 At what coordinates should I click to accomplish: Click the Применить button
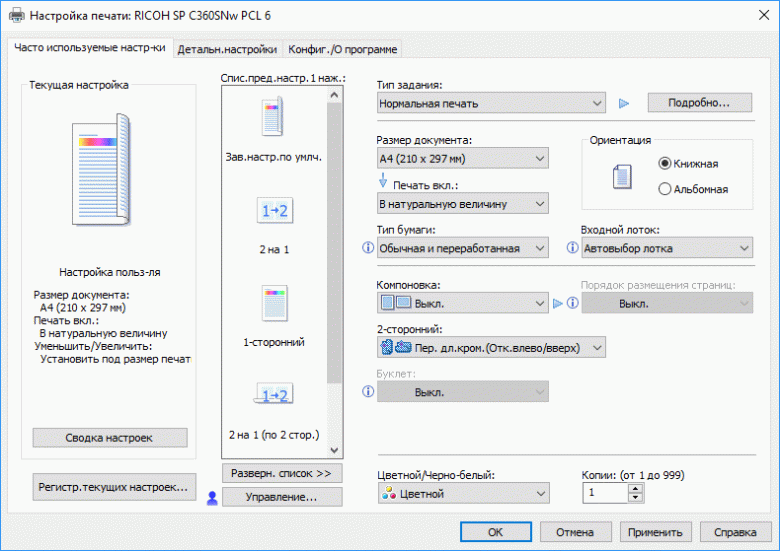[x=655, y=532]
